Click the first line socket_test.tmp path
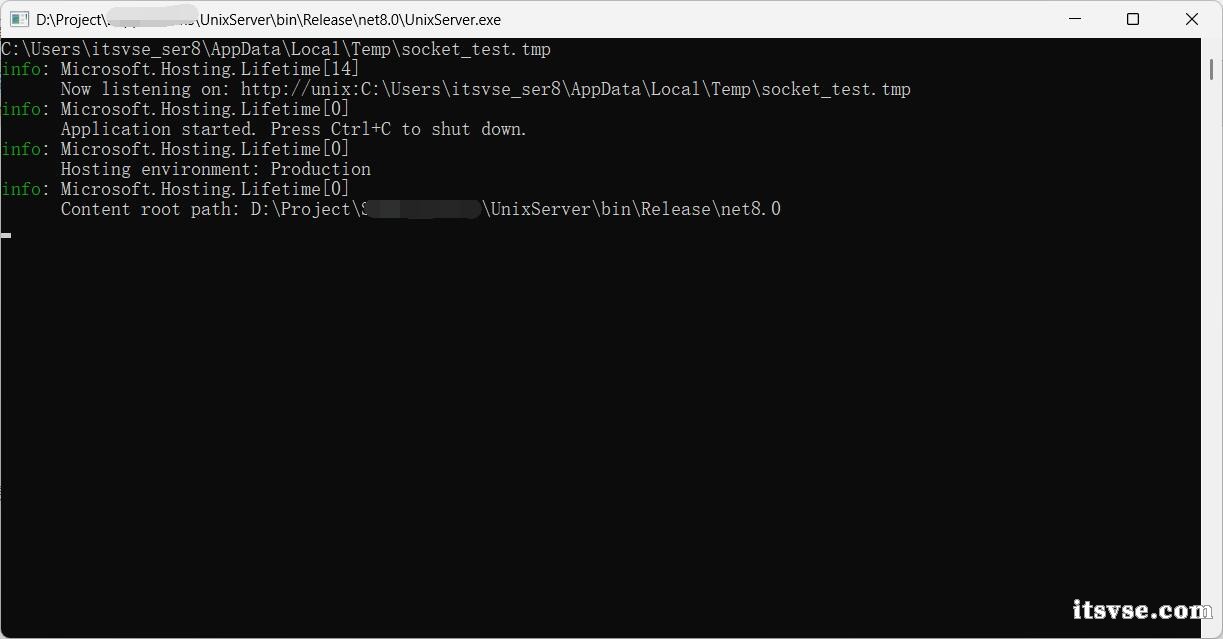This screenshot has width=1223, height=639. point(276,49)
